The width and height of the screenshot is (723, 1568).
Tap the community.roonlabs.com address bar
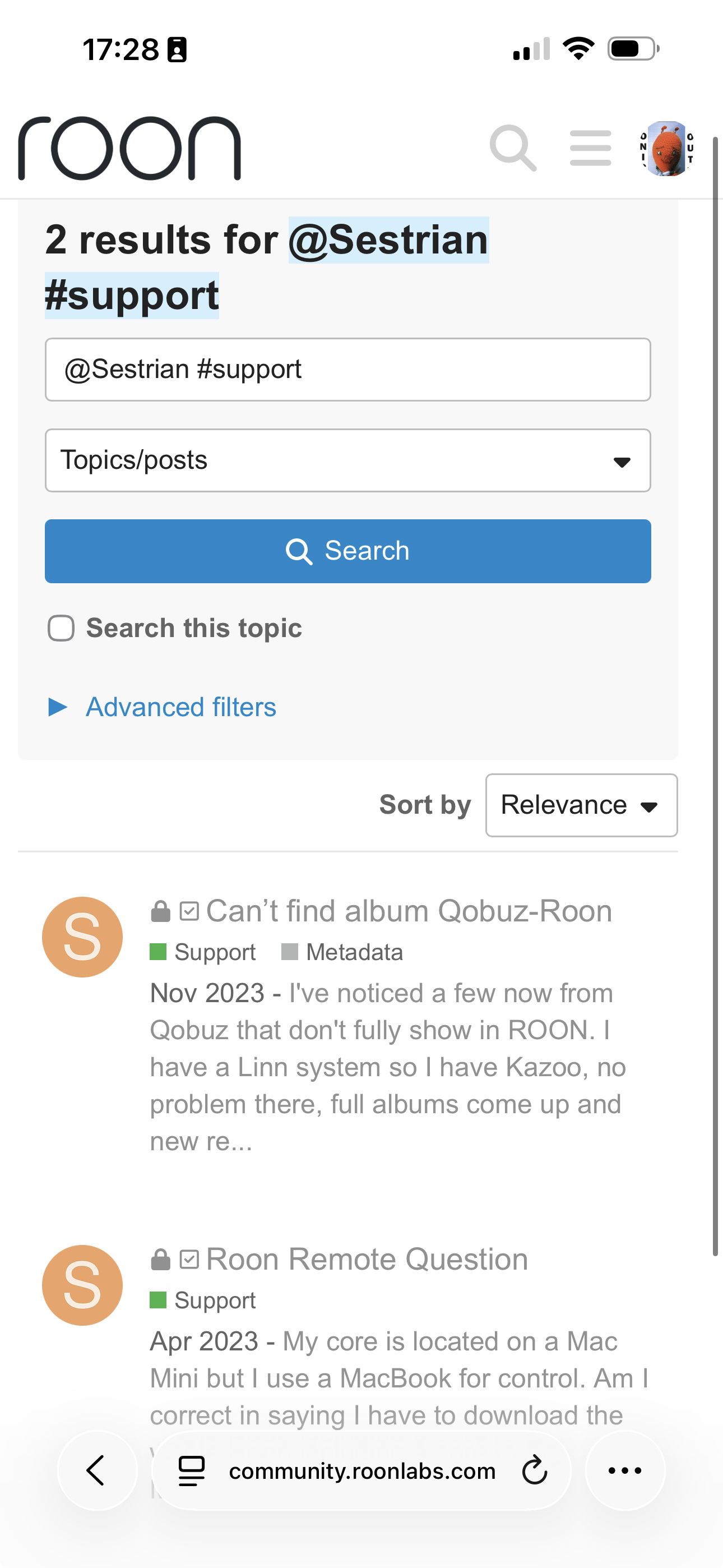coord(361,1470)
